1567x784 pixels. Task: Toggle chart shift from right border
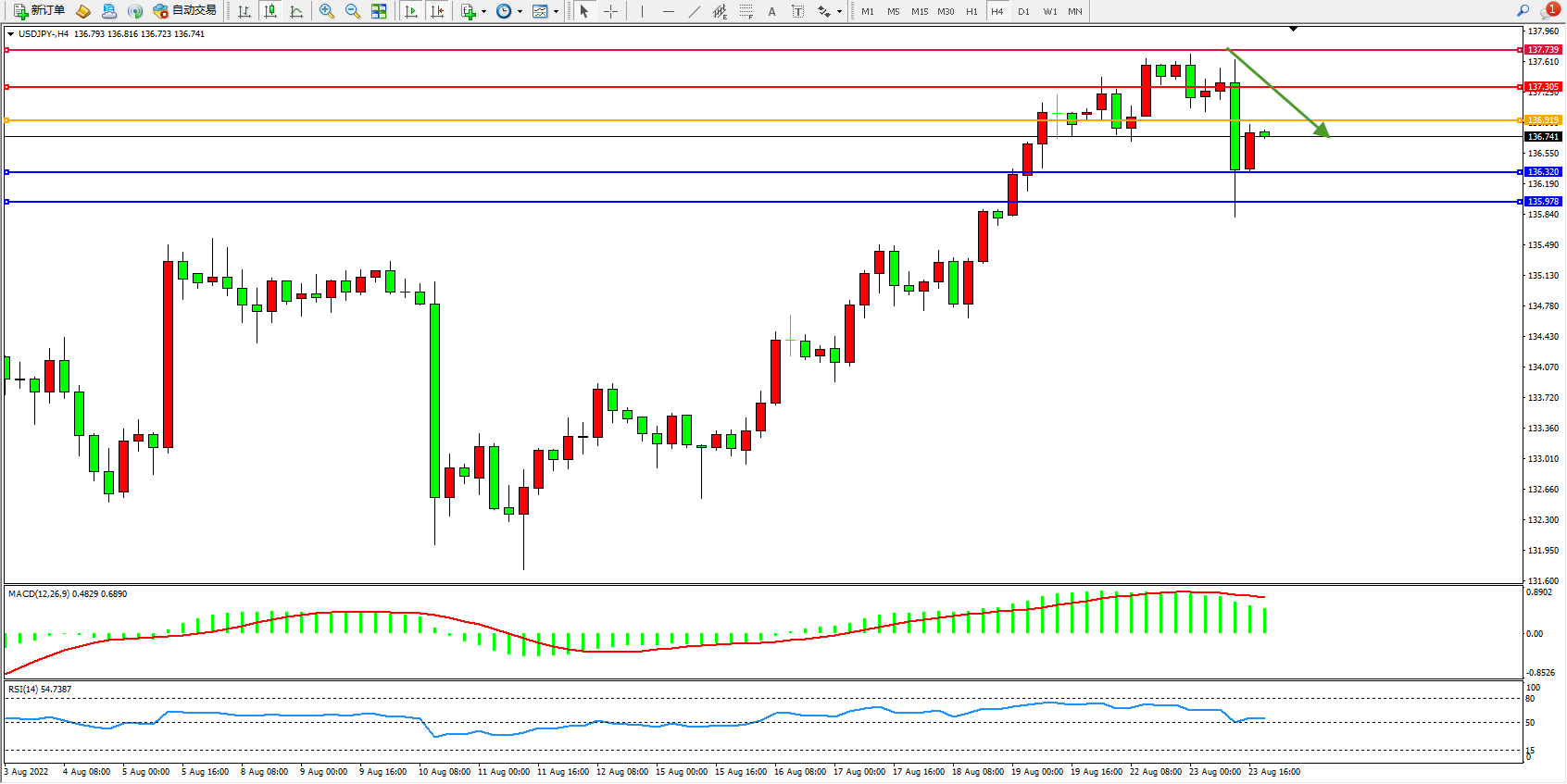[x=437, y=11]
